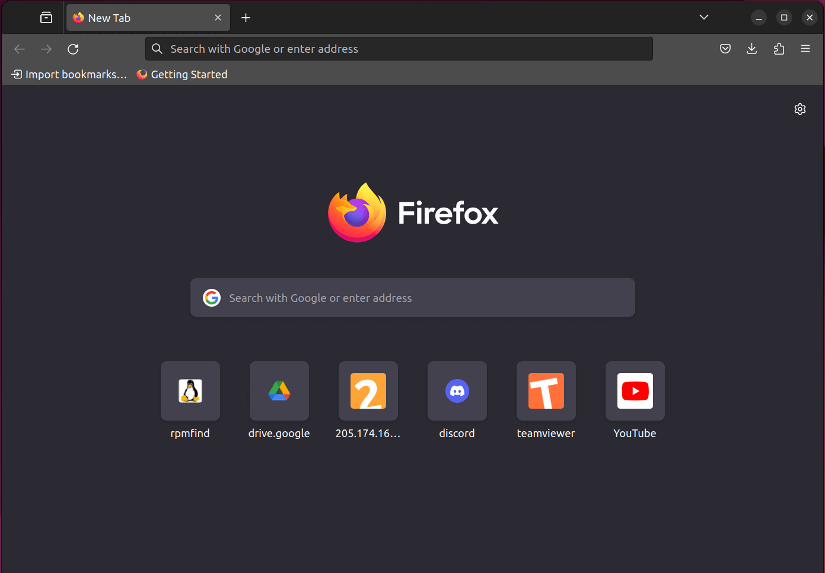Click the YouTube label text
Image resolution: width=825 pixels, height=573 pixels.
635,434
